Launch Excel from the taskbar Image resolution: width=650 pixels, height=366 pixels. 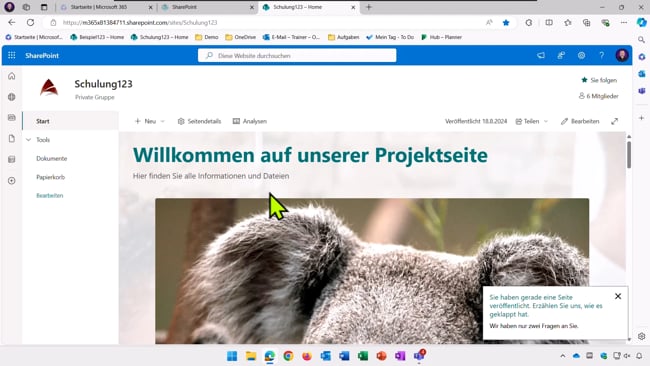(x=363, y=356)
